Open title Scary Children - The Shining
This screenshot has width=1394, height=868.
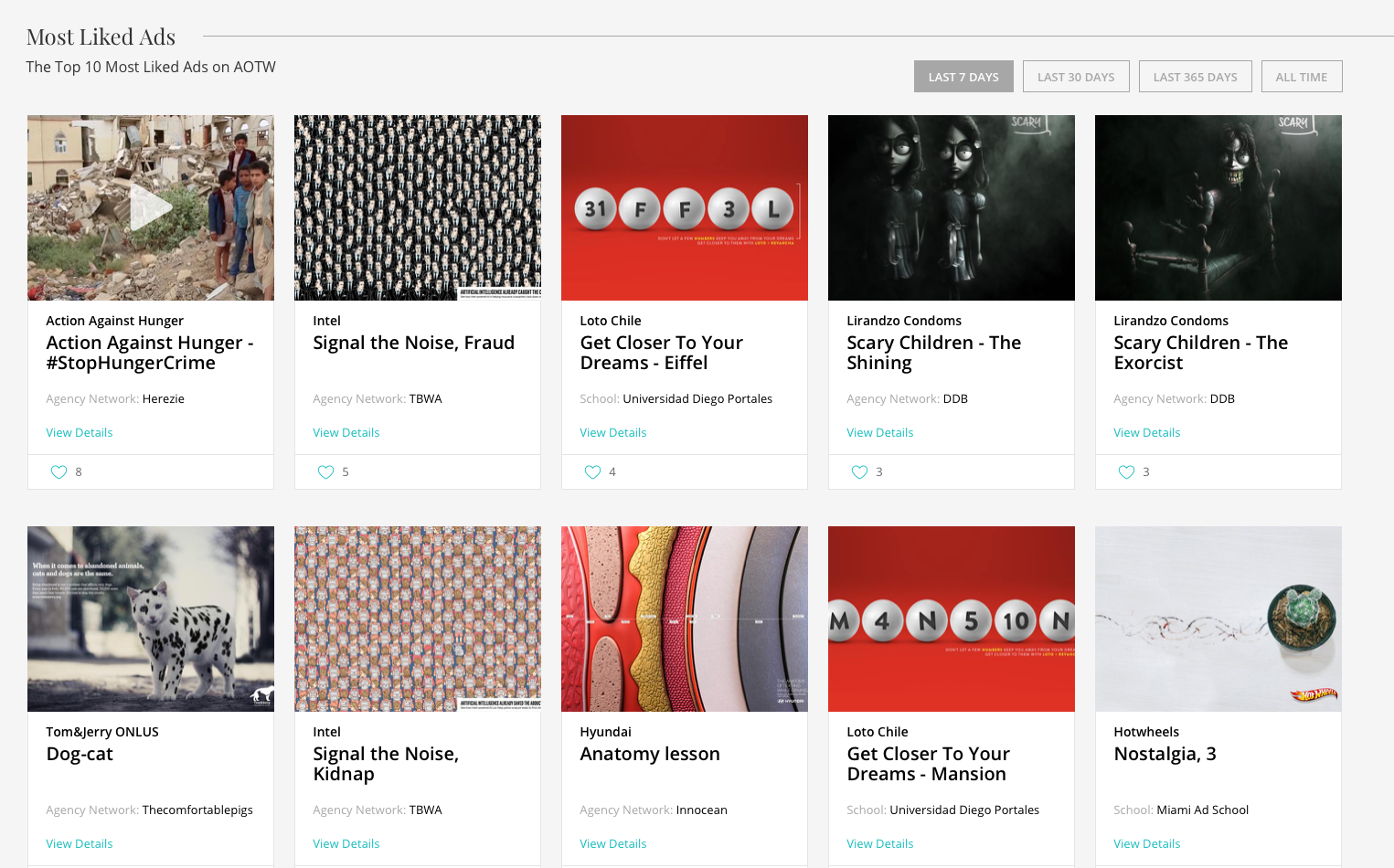[934, 353]
